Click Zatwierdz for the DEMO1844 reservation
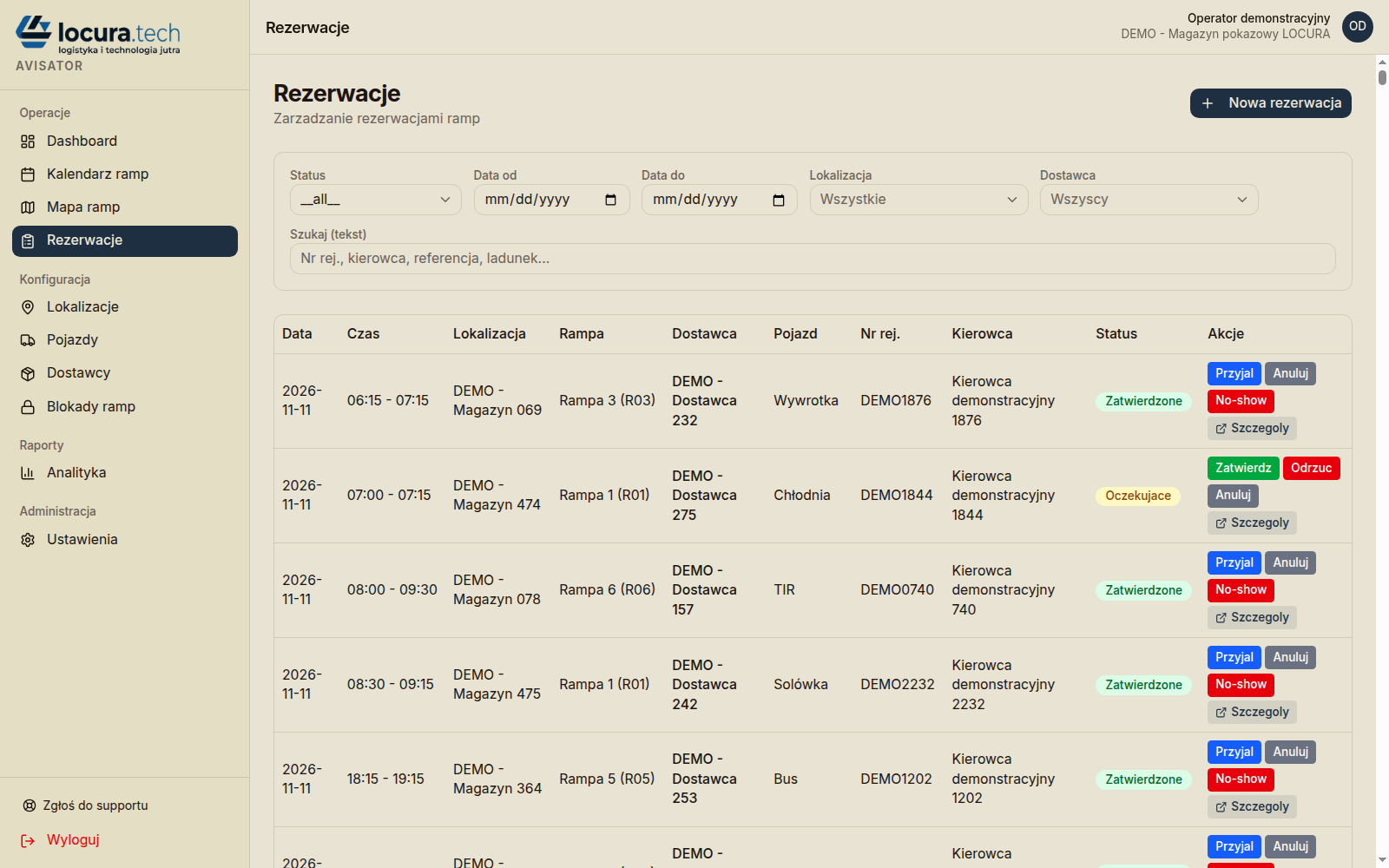 pos(1243,469)
